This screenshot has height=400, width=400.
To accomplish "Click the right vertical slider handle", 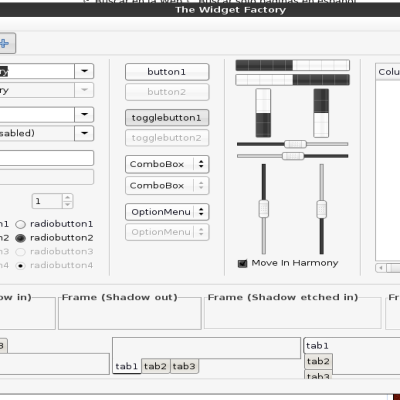I will 321,209.
